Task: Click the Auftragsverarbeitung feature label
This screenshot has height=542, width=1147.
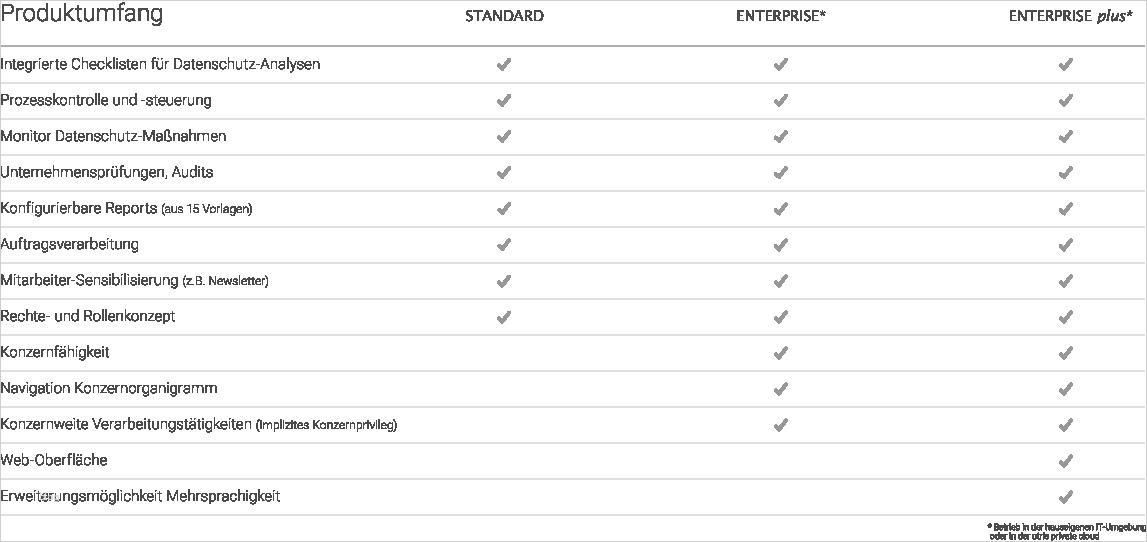Action: point(70,244)
